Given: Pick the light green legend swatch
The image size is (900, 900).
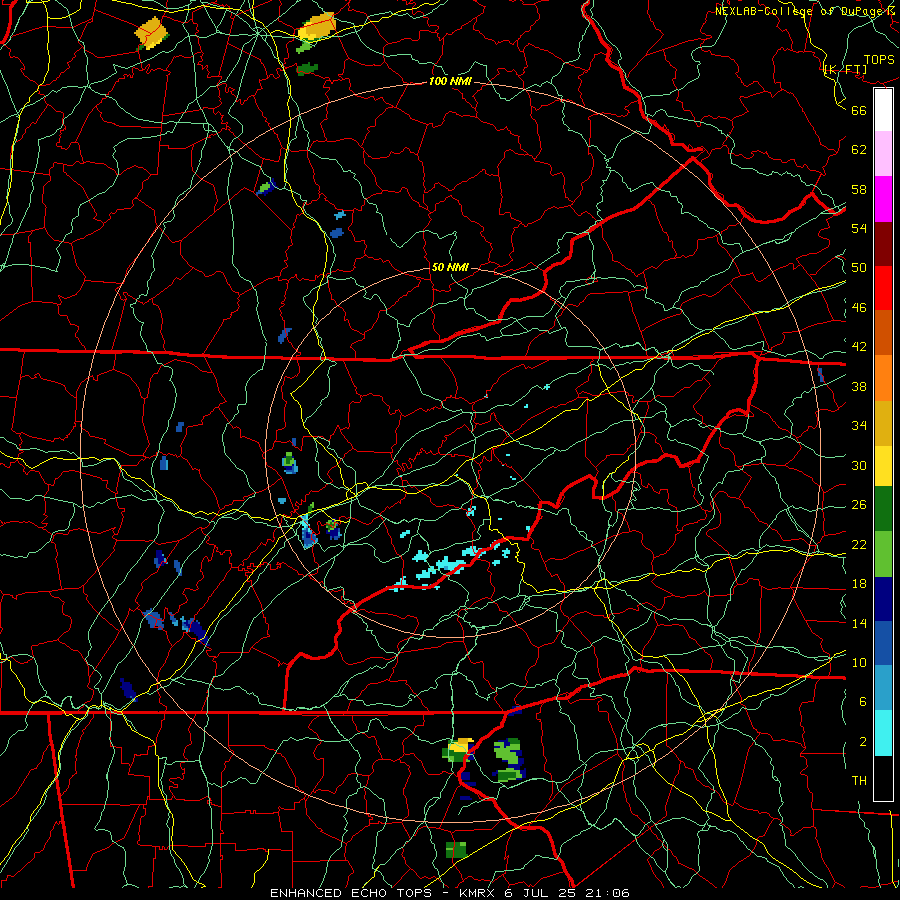Looking at the screenshot, I should point(883,554).
